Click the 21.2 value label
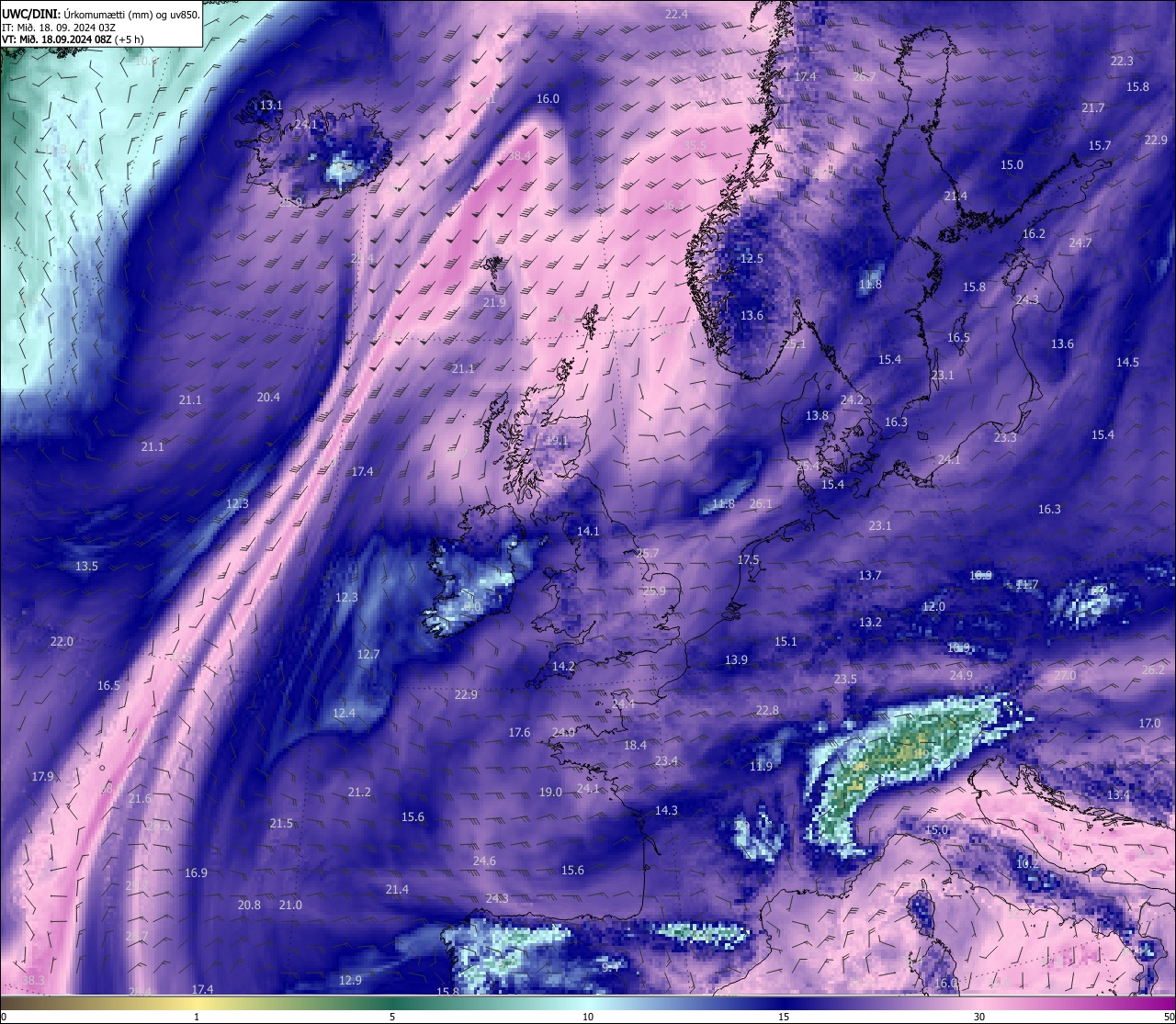This screenshot has width=1176, height=1024. click(x=359, y=793)
